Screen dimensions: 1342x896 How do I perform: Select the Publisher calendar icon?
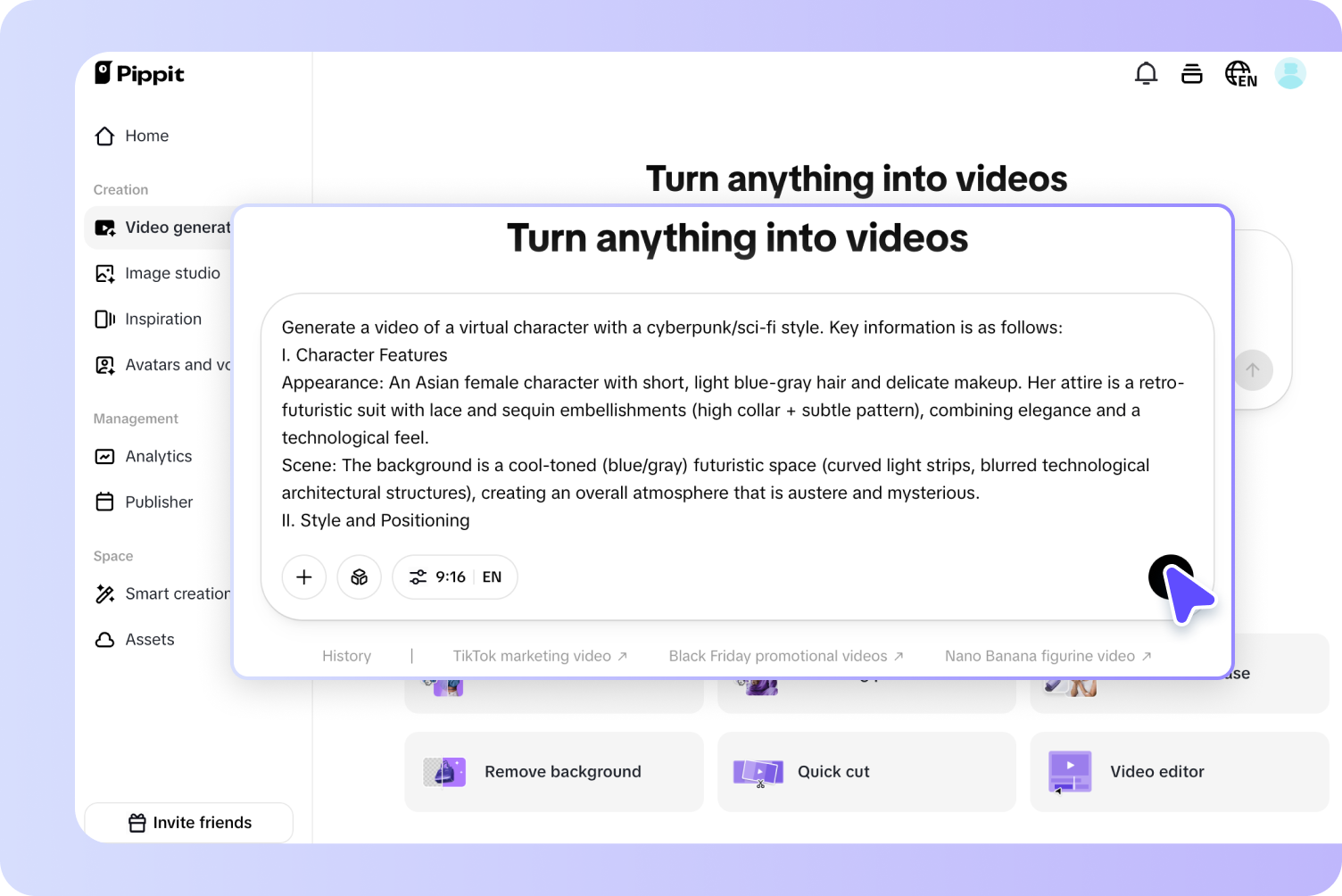click(104, 502)
